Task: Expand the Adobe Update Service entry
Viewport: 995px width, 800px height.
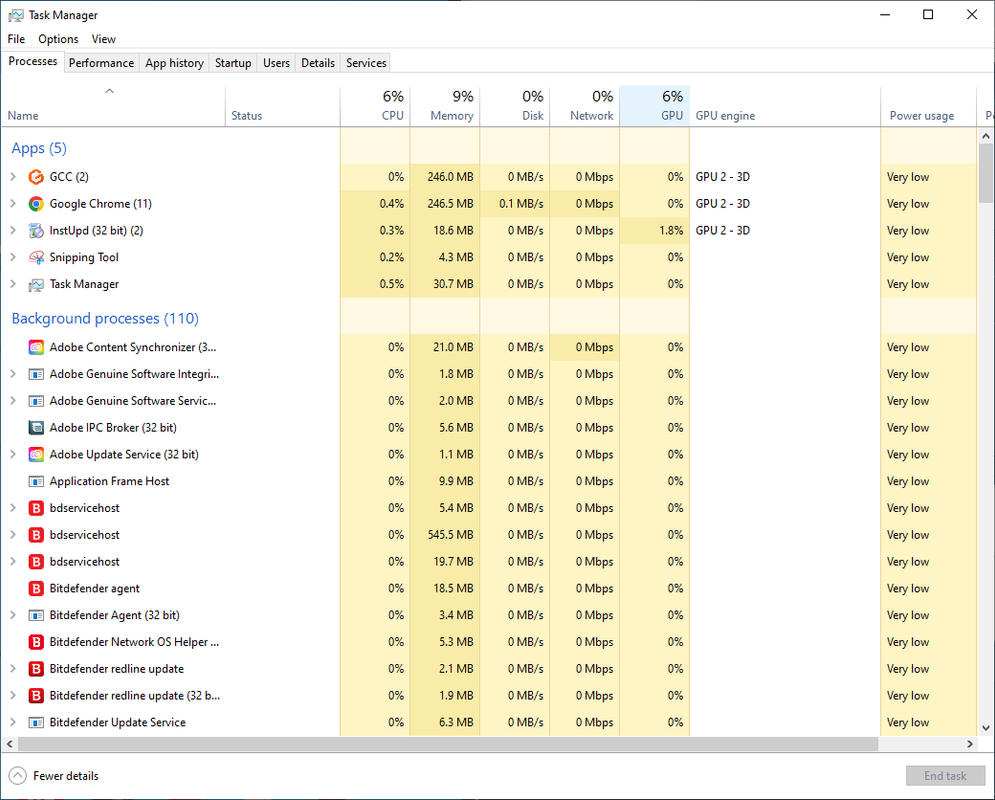Action: [13, 454]
